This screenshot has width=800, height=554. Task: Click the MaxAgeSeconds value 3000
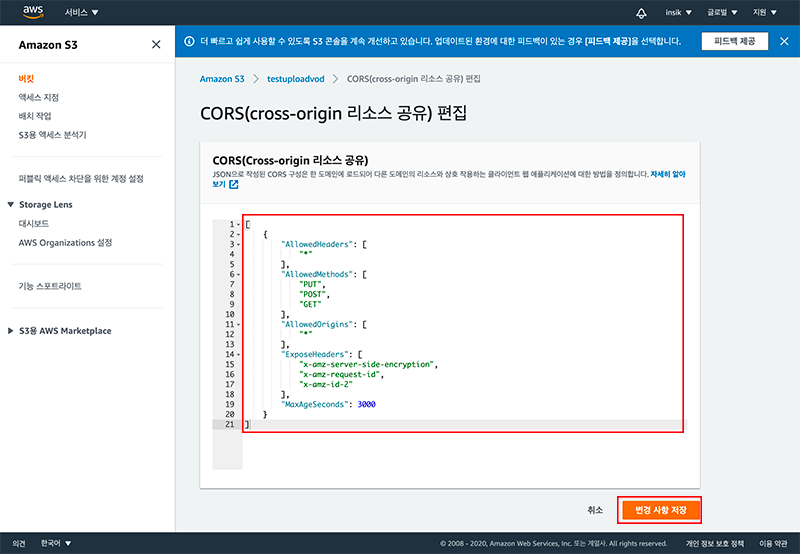366,405
